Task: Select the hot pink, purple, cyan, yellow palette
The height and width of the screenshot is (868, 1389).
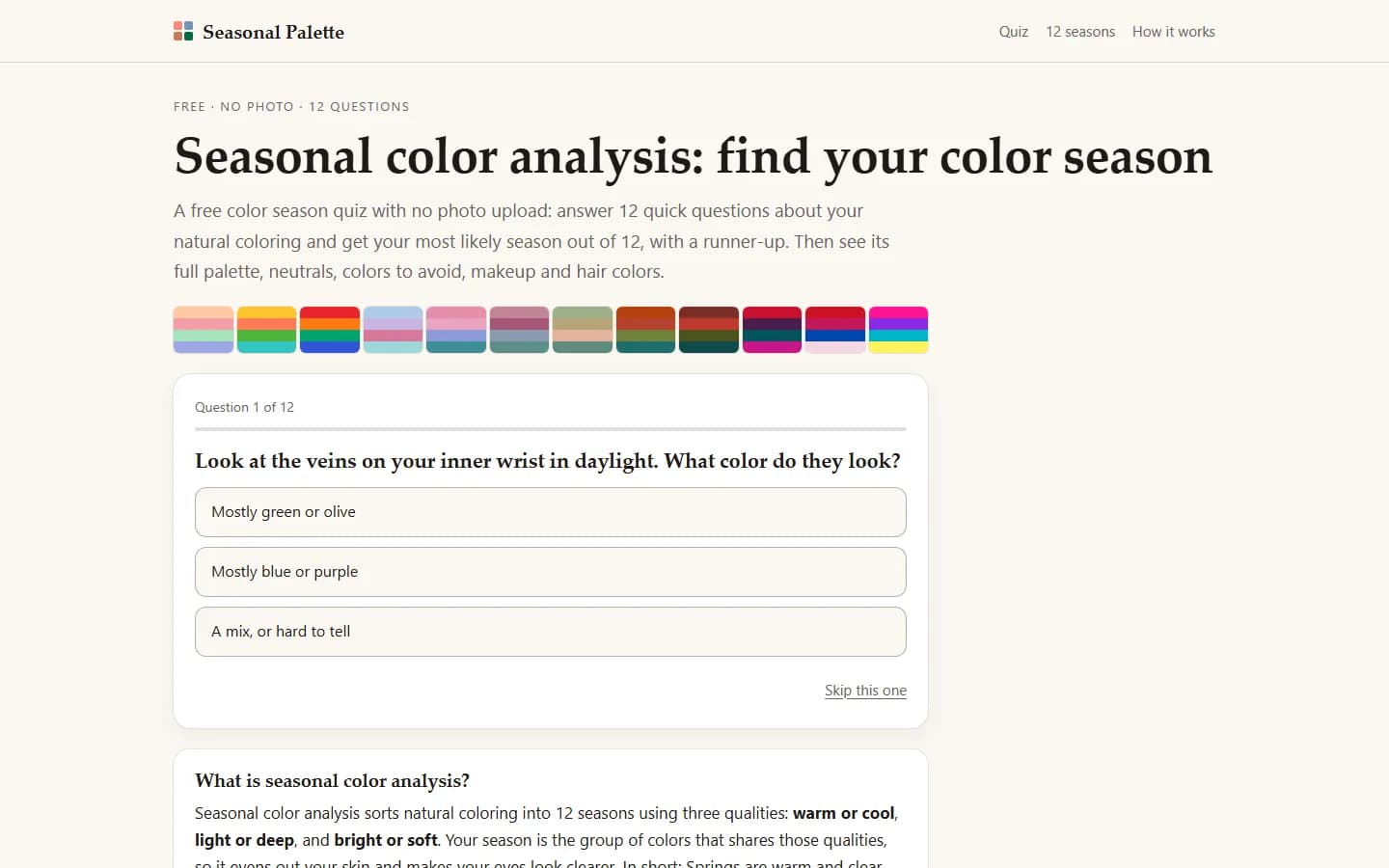Action: 898,330
